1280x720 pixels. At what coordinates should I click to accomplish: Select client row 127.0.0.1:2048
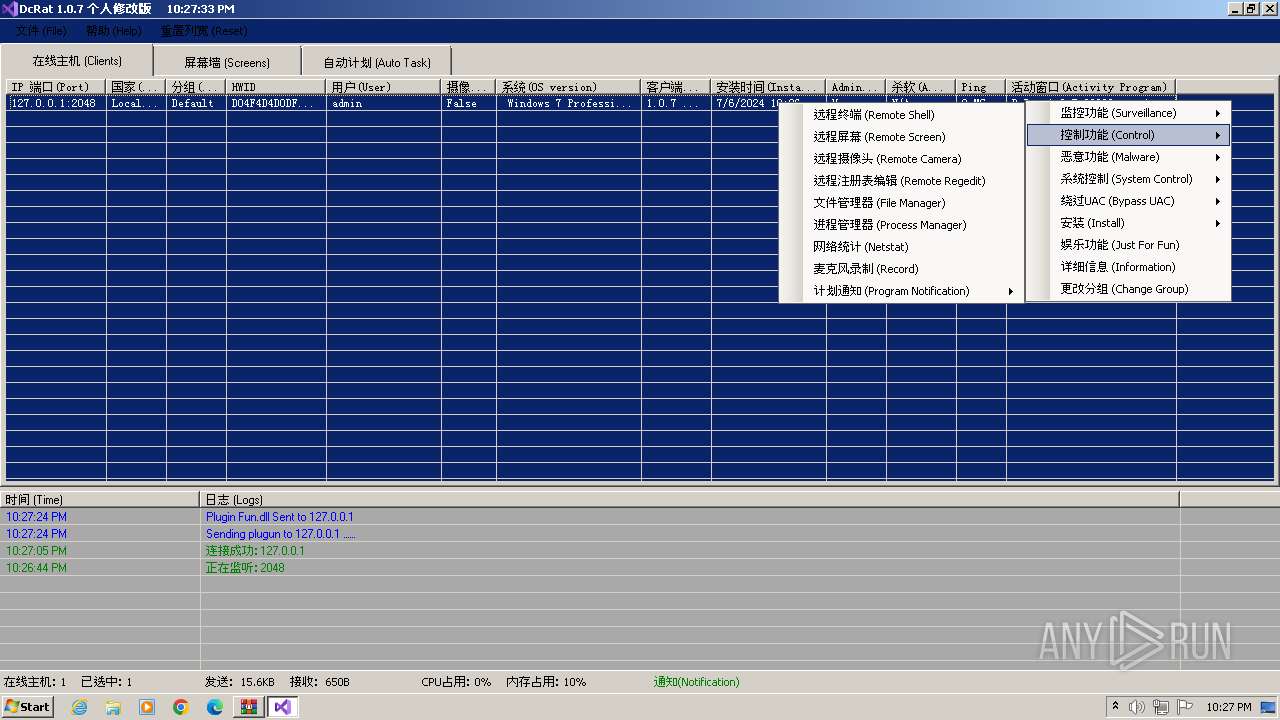coord(54,103)
